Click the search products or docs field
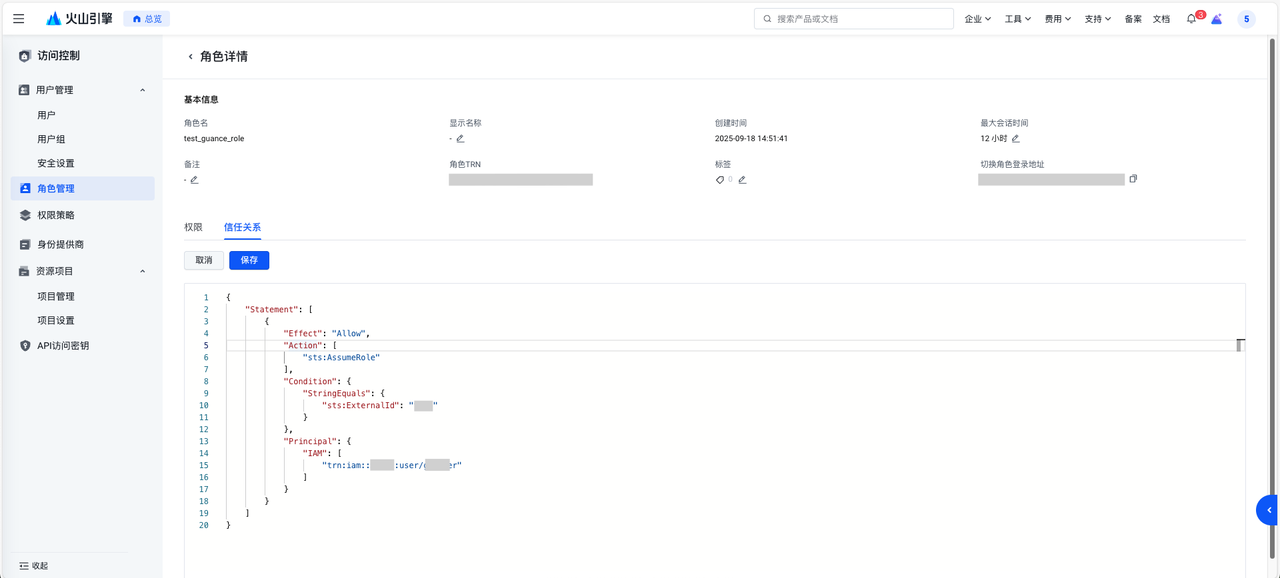This screenshot has width=1280, height=578. (x=860, y=19)
